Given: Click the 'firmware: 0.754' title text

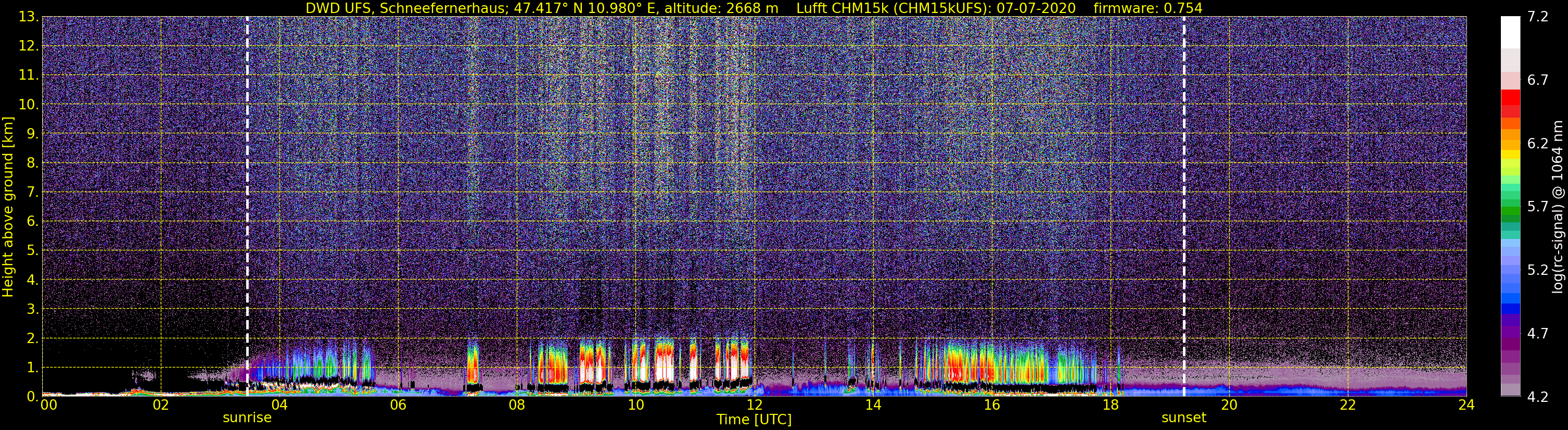Looking at the screenshot, I should click(x=1148, y=8).
